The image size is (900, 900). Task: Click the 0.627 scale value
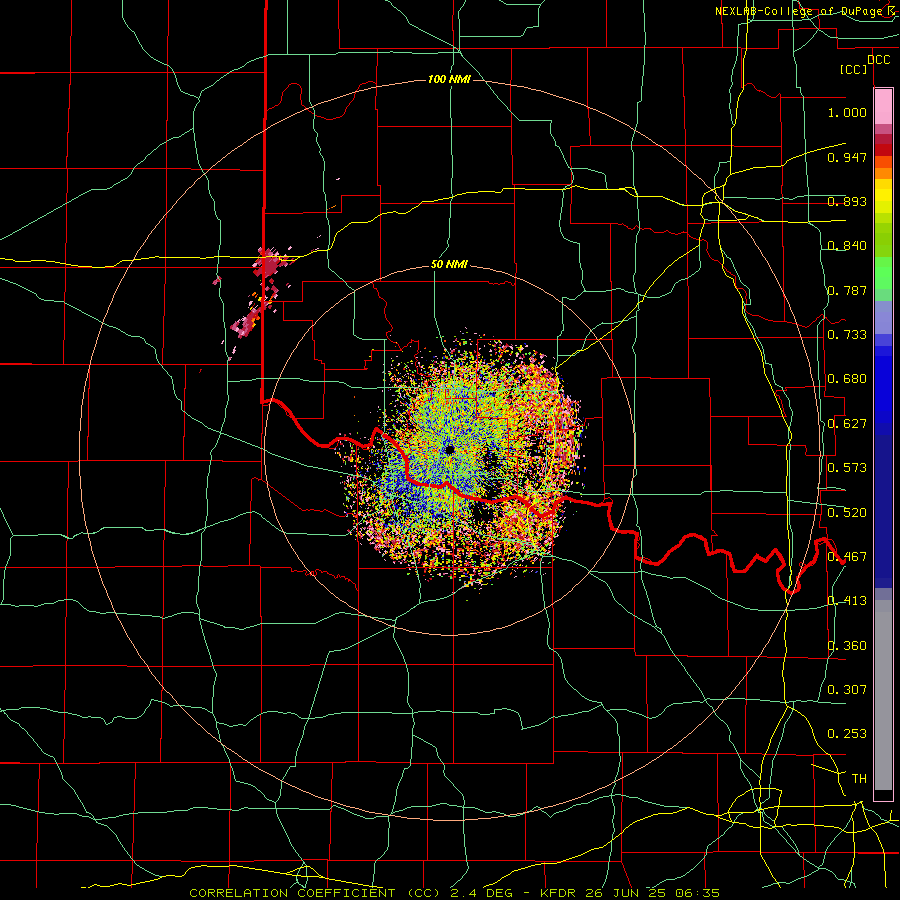tap(847, 424)
